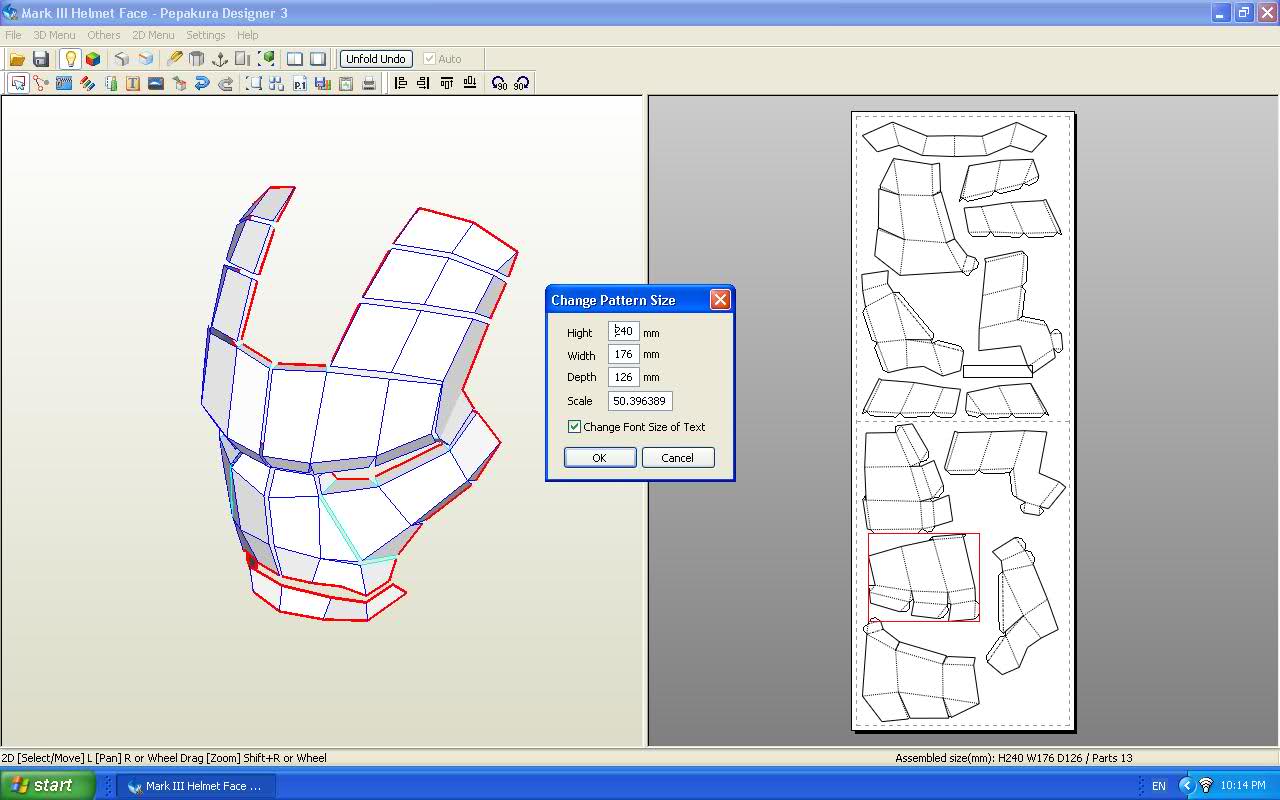Click the gray cylinder icon
Viewport: 1280px width, 800px height.
click(197, 59)
